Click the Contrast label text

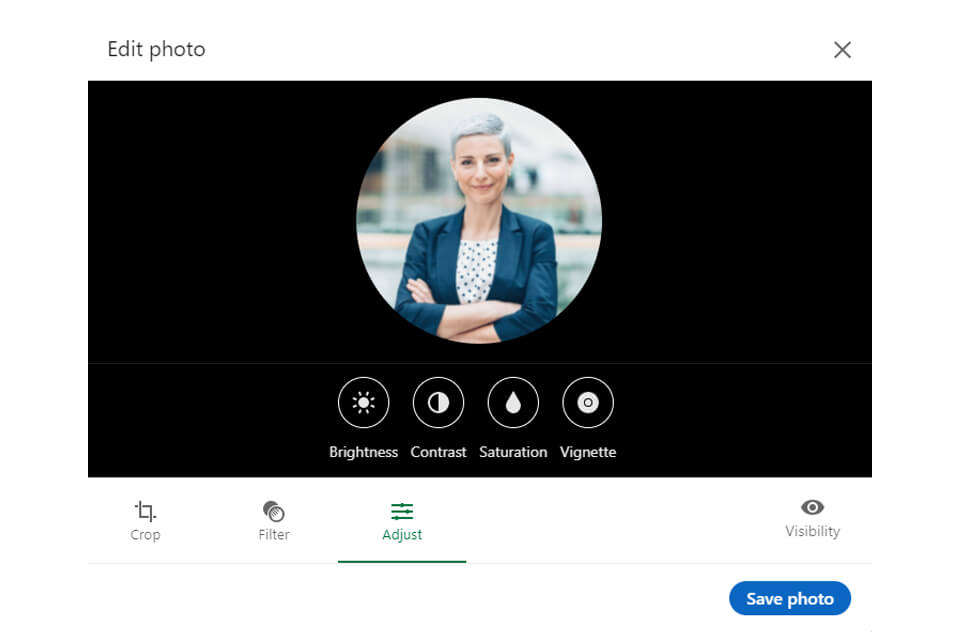[438, 452]
